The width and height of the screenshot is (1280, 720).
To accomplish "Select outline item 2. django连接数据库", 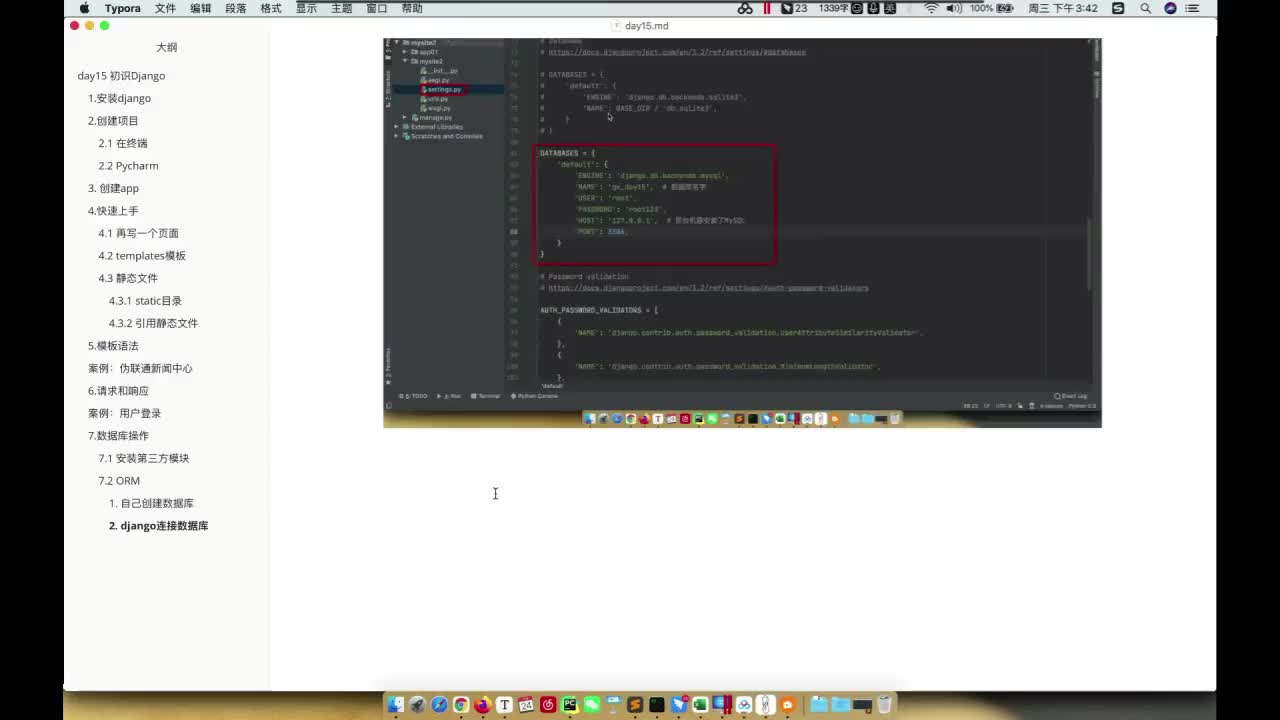I will [x=158, y=526].
